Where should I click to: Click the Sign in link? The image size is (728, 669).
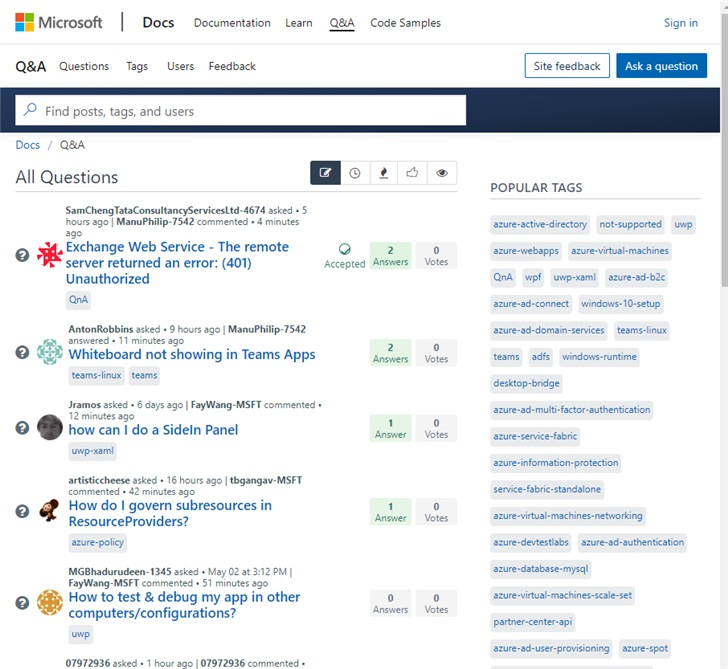(x=681, y=23)
